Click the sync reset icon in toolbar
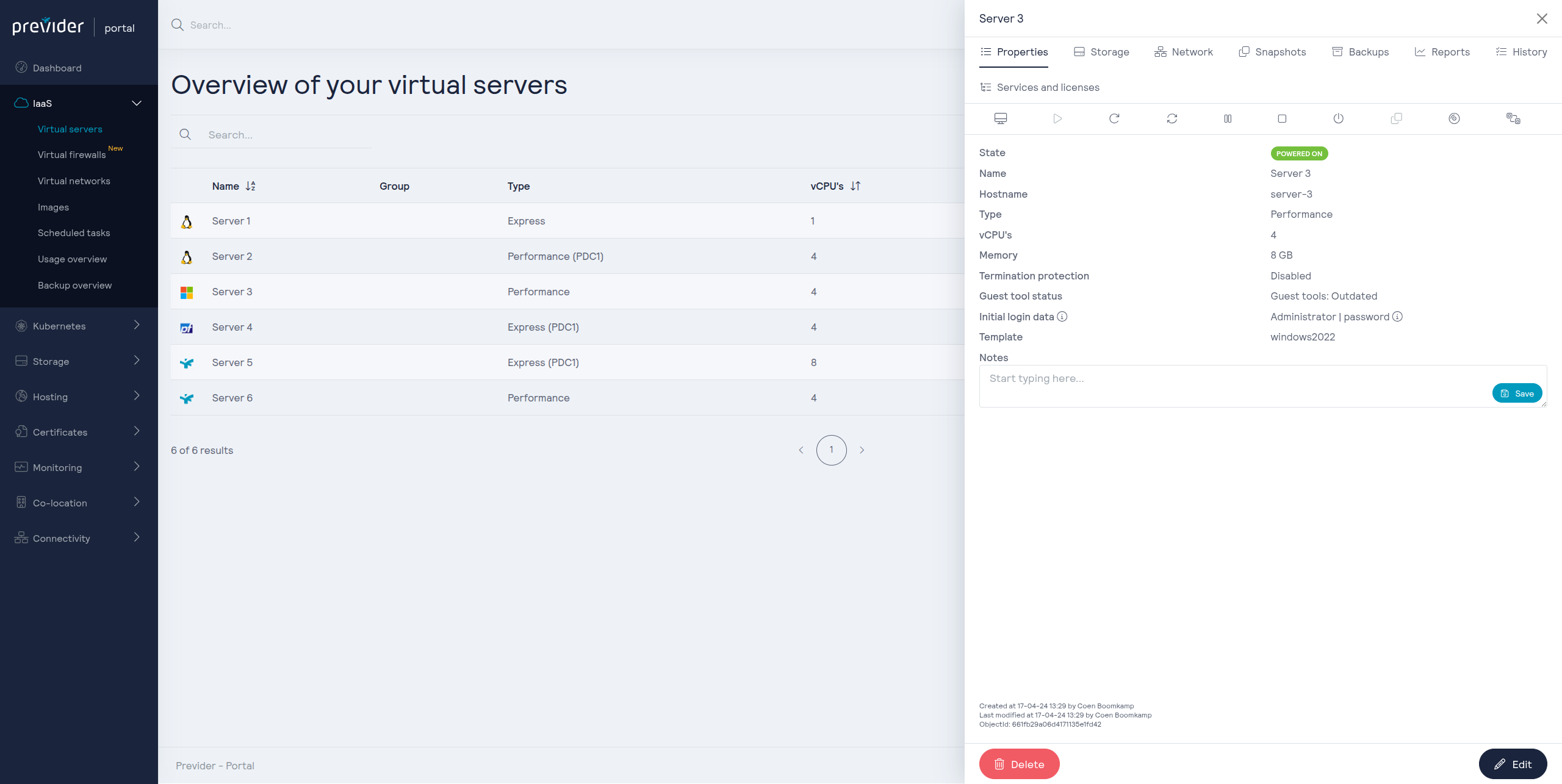The width and height of the screenshot is (1562, 784). 1171,118
